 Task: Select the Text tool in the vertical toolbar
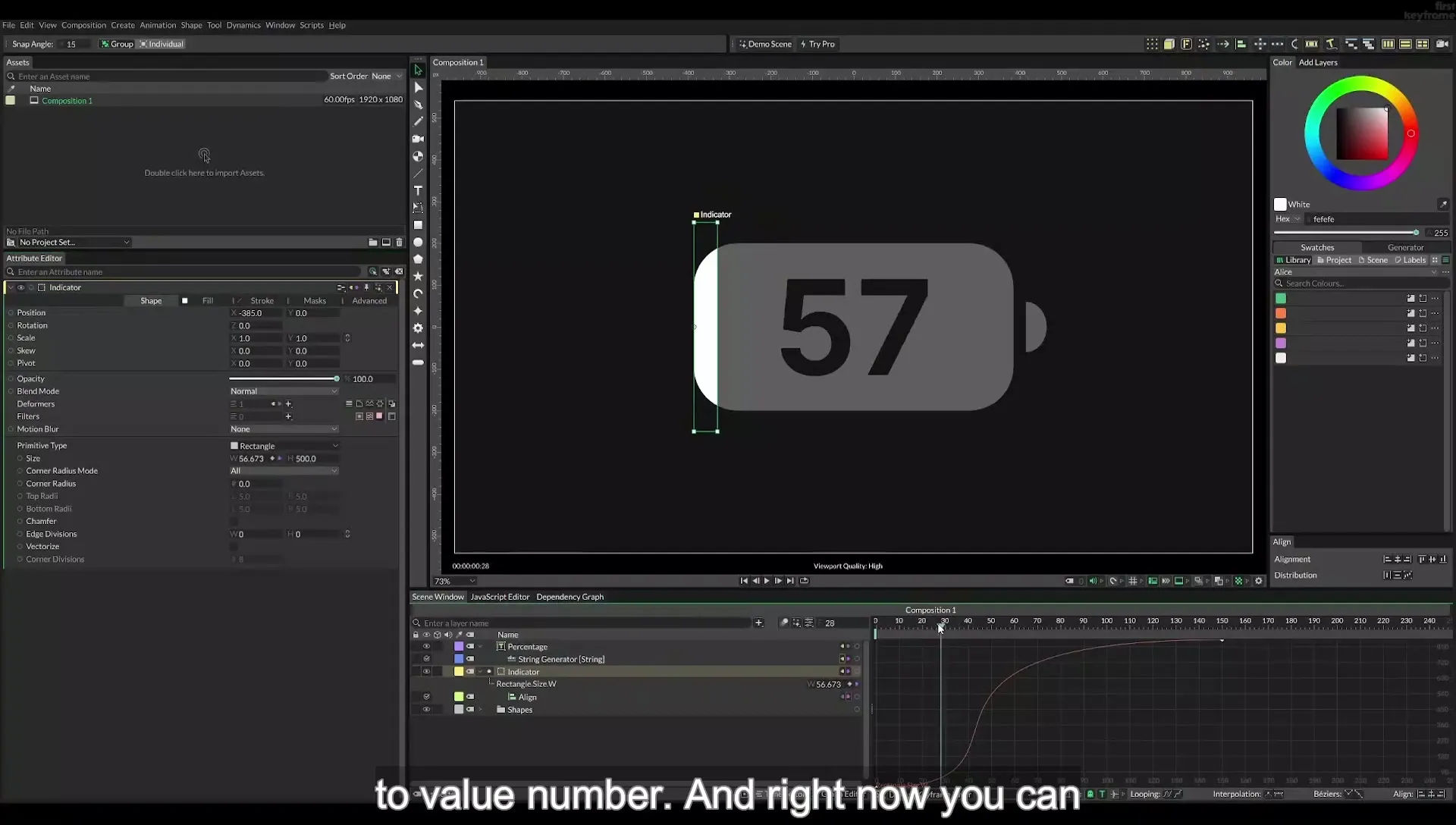click(418, 190)
